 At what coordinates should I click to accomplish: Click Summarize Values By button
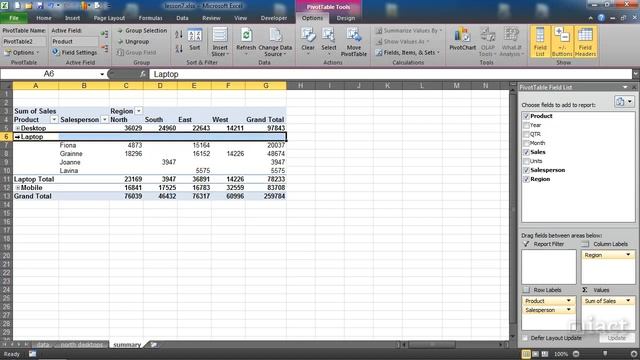[x=409, y=31]
